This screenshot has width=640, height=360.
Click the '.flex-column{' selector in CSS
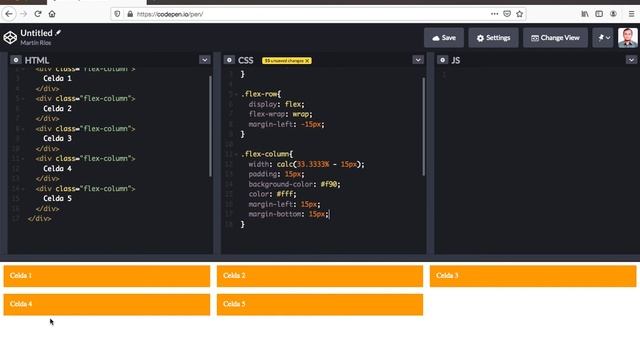[267, 154]
